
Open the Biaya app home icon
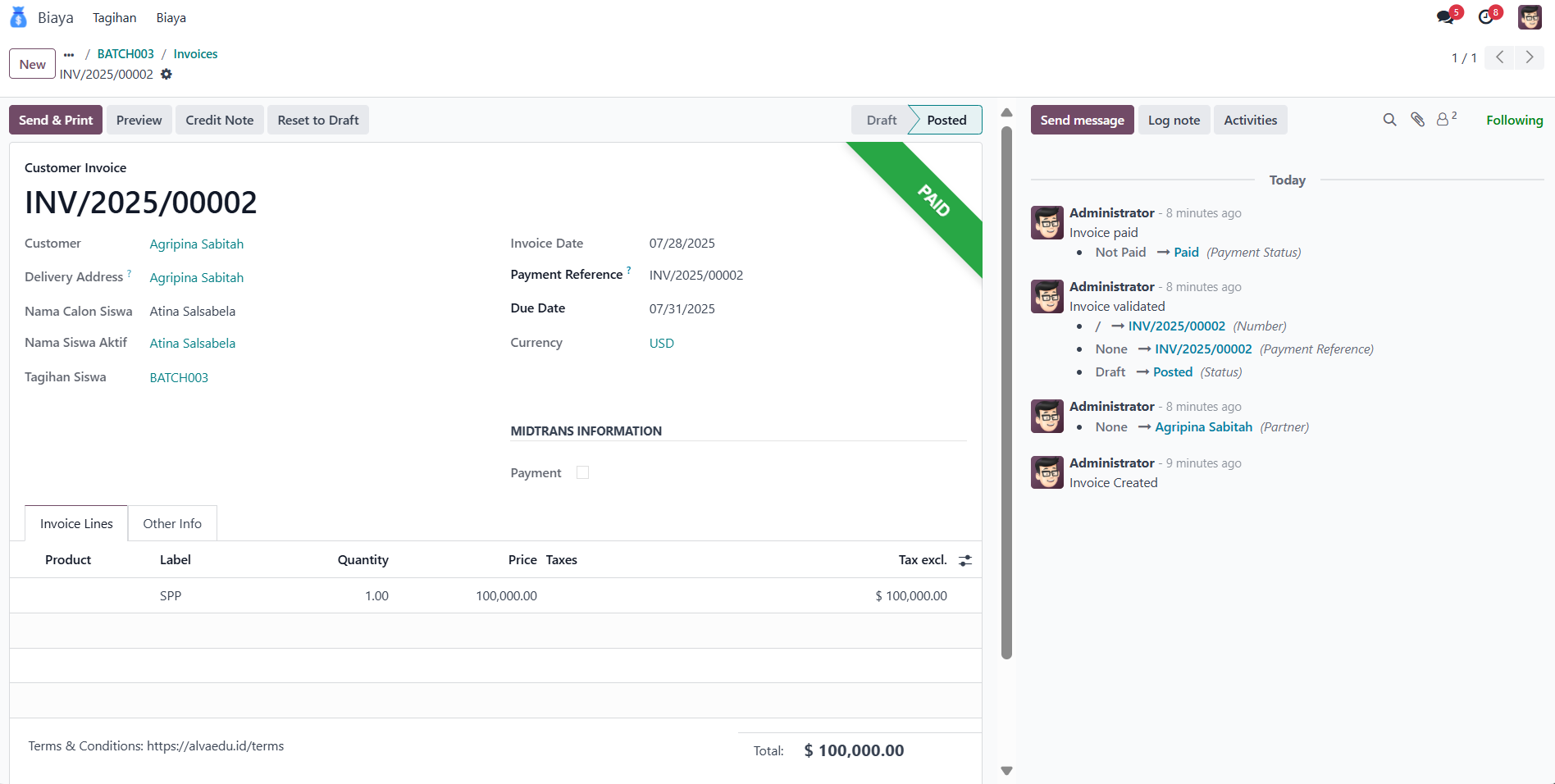click(x=18, y=17)
